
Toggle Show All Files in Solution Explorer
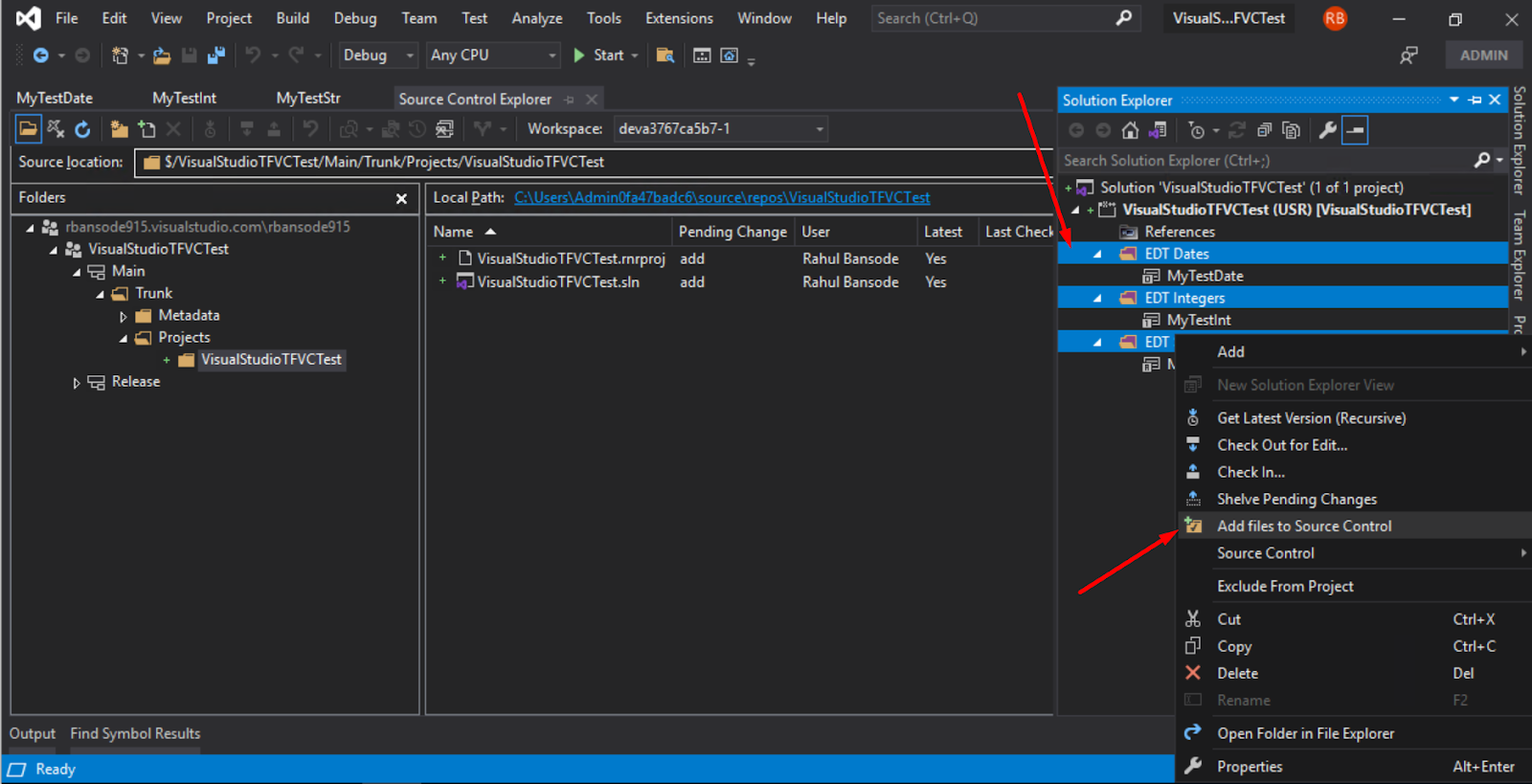[x=1291, y=130]
